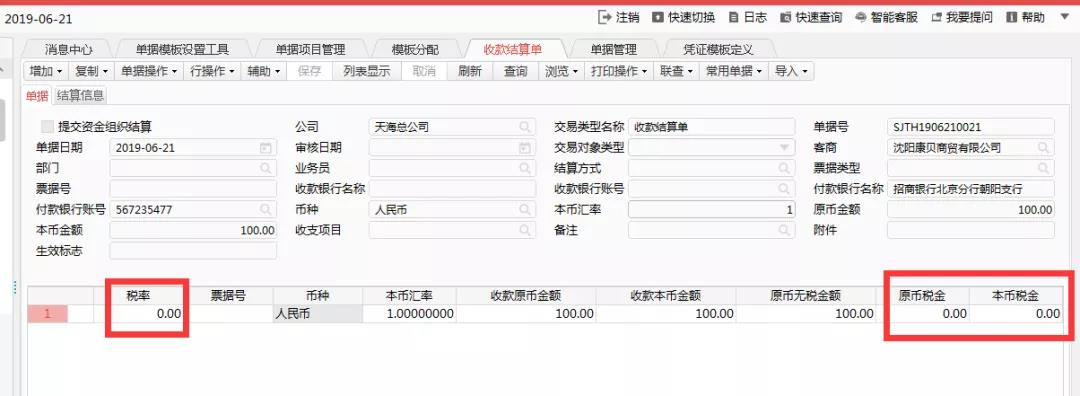Click the 注销 logout icon

[604, 17]
